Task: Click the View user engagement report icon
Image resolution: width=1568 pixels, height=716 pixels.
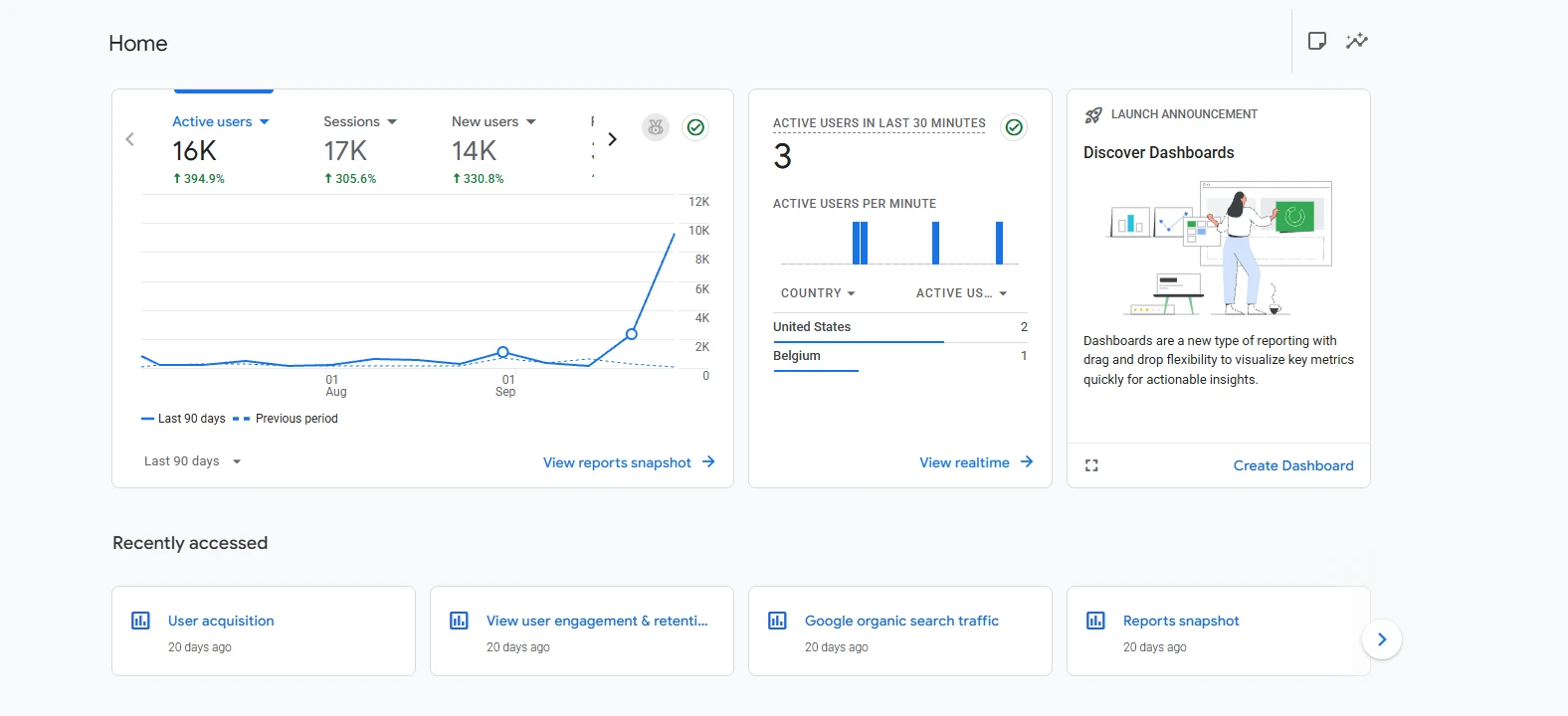Action: coord(459,621)
